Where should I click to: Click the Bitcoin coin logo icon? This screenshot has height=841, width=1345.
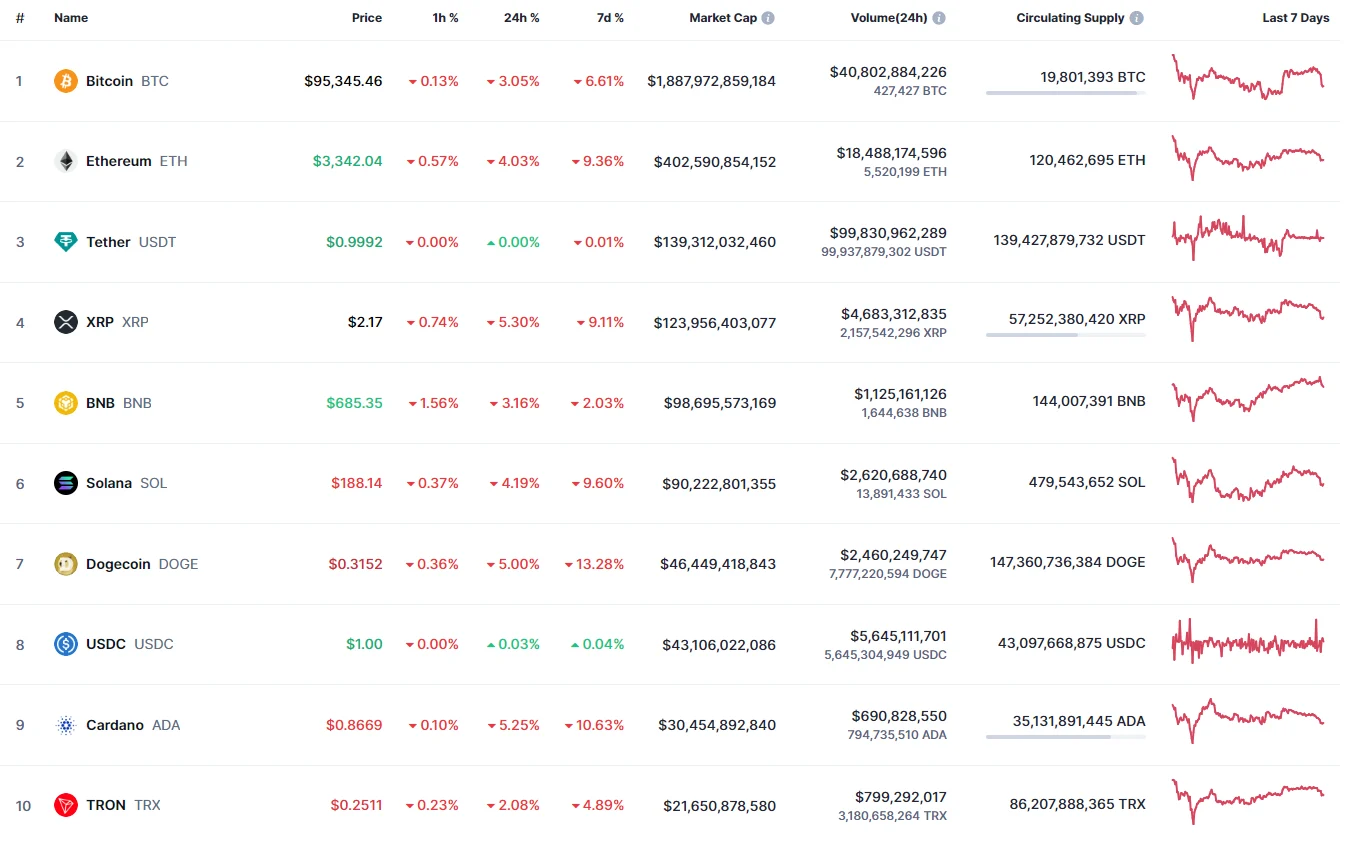pos(65,81)
